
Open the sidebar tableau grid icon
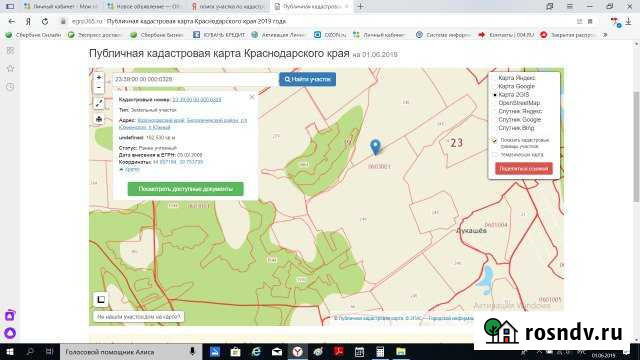[x=11, y=51]
